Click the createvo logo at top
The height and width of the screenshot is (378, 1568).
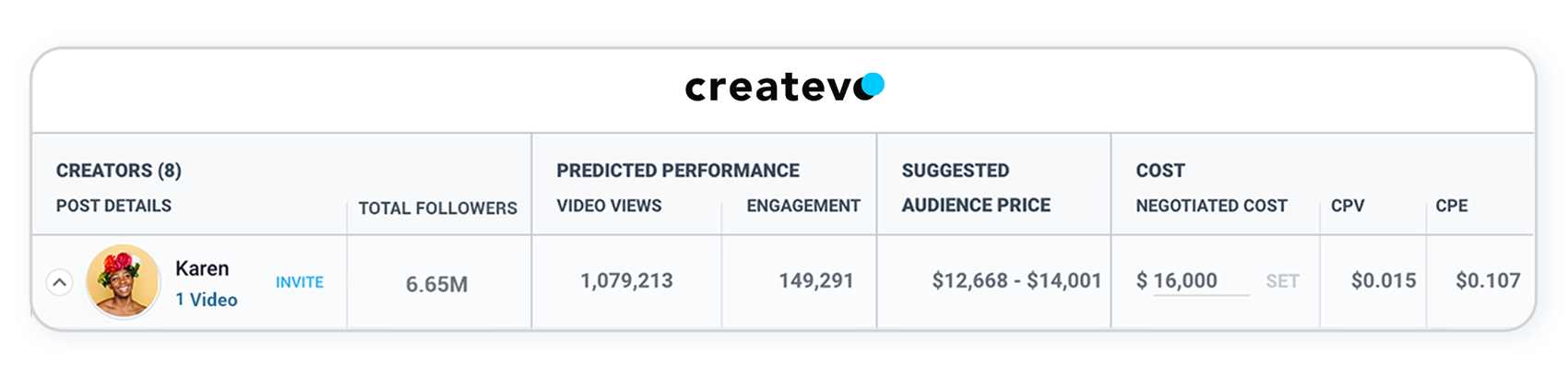784,87
